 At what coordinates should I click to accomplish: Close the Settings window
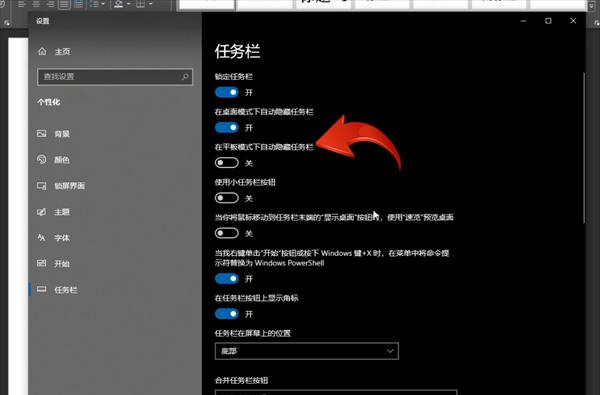coord(573,21)
